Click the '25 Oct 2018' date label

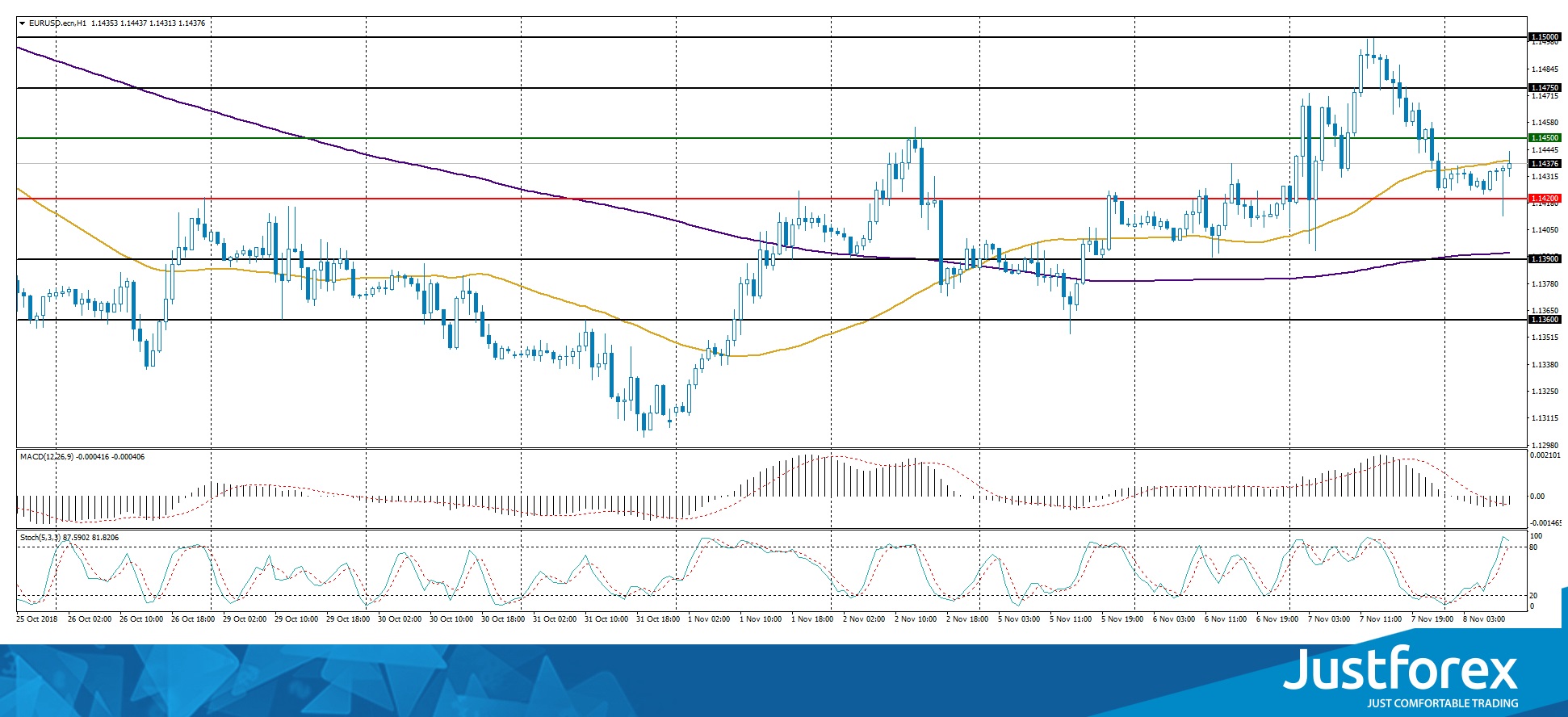click(x=37, y=619)
